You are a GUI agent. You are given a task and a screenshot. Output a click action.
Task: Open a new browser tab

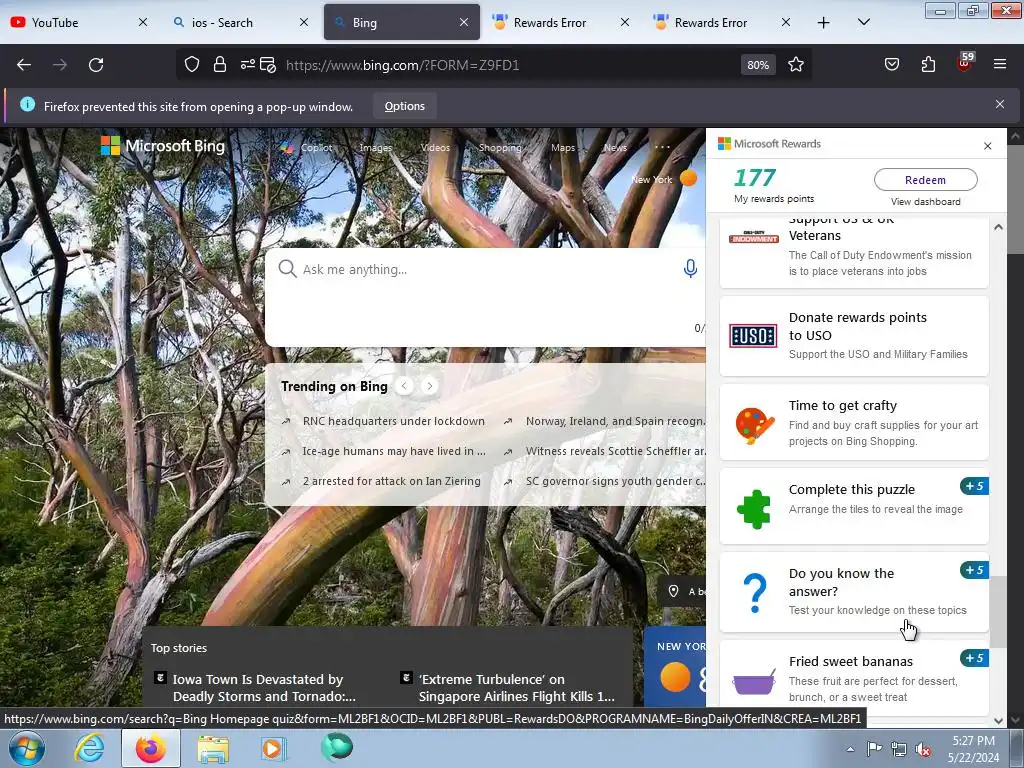pos(824,23)
